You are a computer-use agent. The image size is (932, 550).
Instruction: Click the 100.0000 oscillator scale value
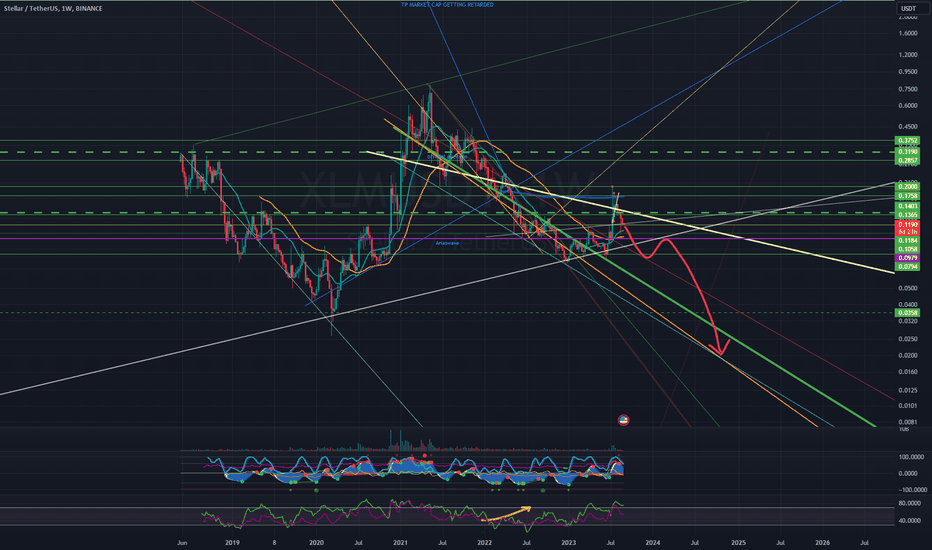click(x=912, y=457)
